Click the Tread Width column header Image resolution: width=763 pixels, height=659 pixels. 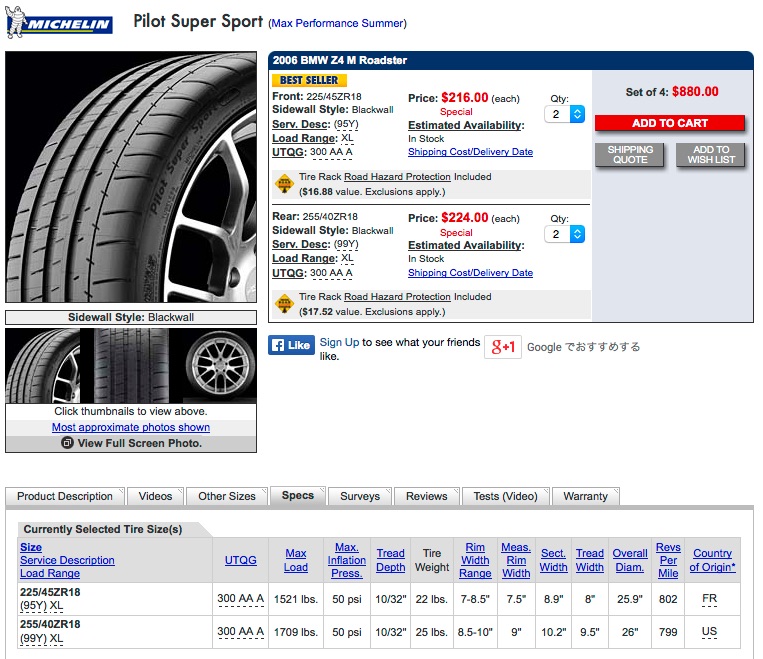(x=590, y=560)
